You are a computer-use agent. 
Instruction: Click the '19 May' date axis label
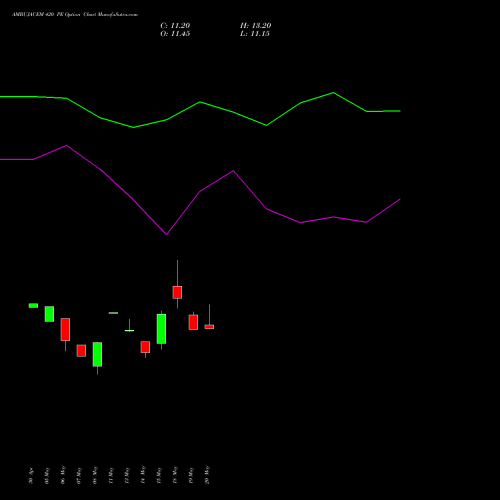tap(191, 476)
